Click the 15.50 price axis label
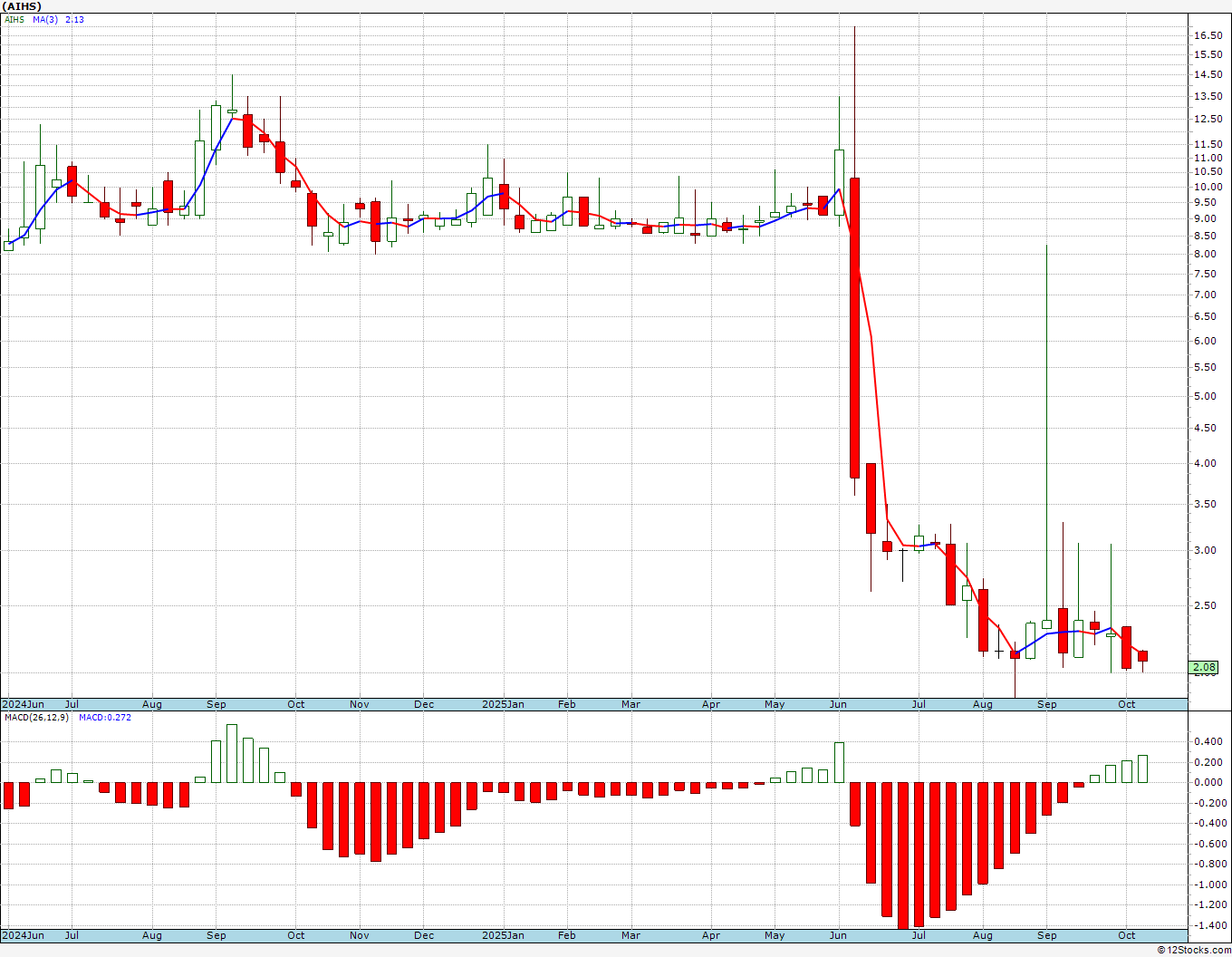Image resolution: width=1232 pixels, height=957 pixels. (1208, 54)
